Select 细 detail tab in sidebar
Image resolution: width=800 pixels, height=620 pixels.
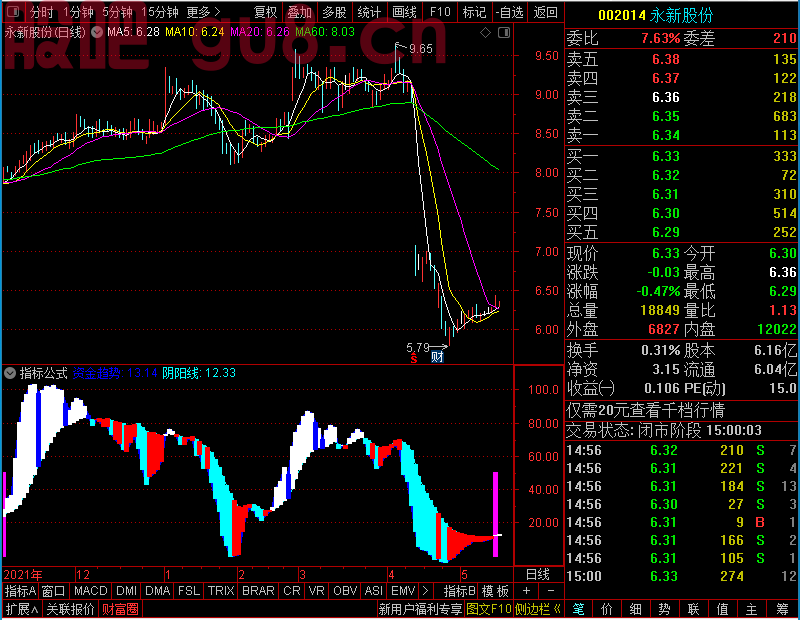point(636,609)
